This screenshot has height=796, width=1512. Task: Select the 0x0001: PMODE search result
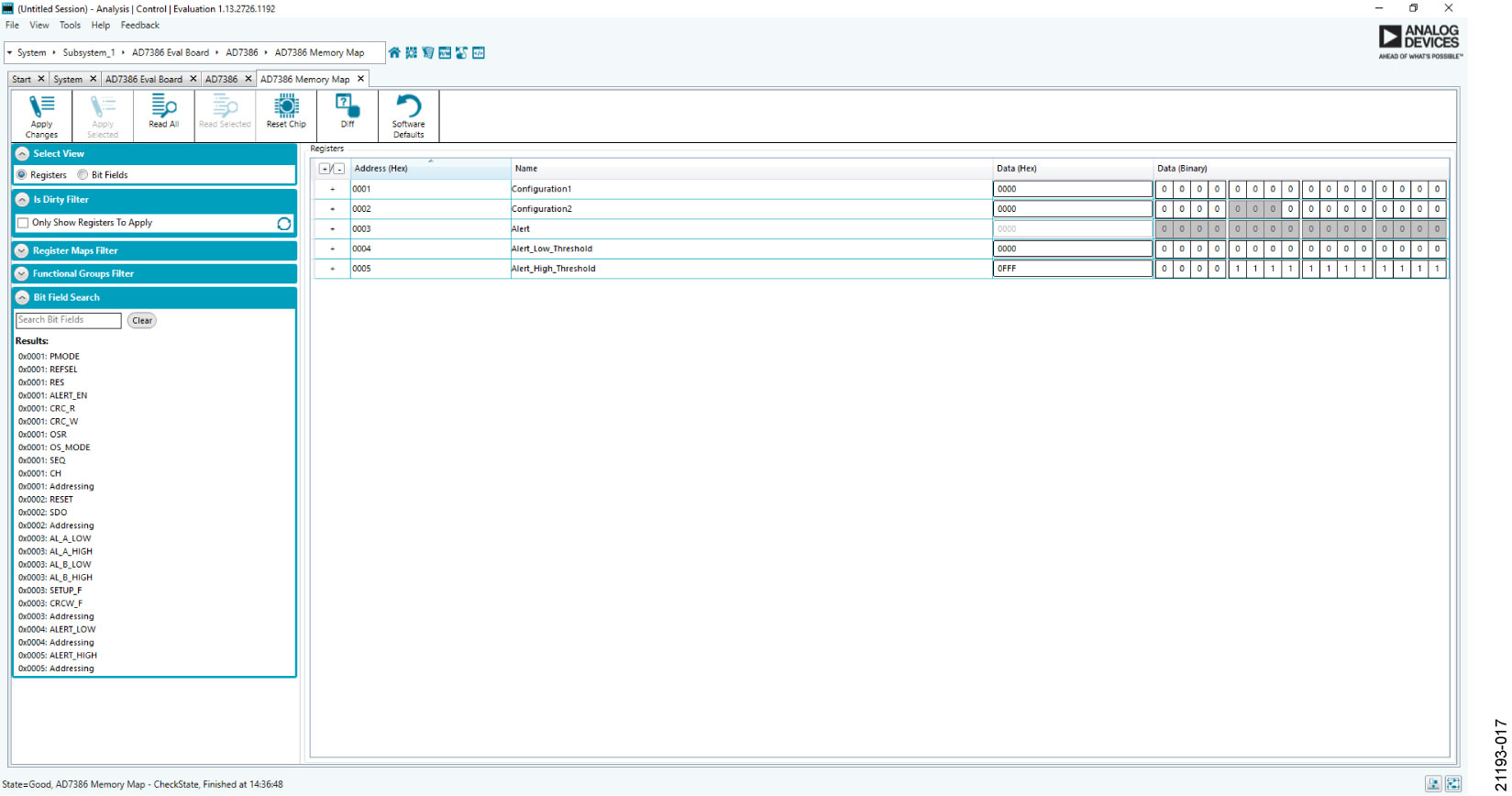click(x=49, y=357)
